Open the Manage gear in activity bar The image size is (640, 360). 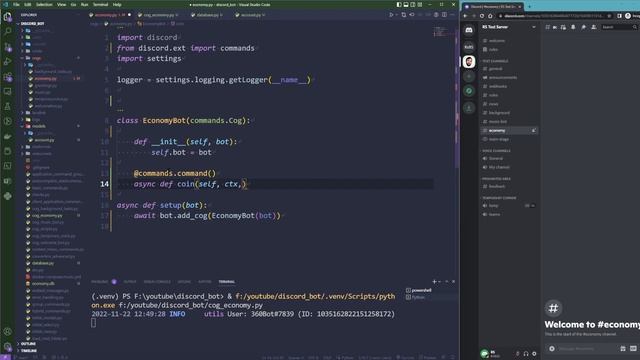[x=7, y=347]
